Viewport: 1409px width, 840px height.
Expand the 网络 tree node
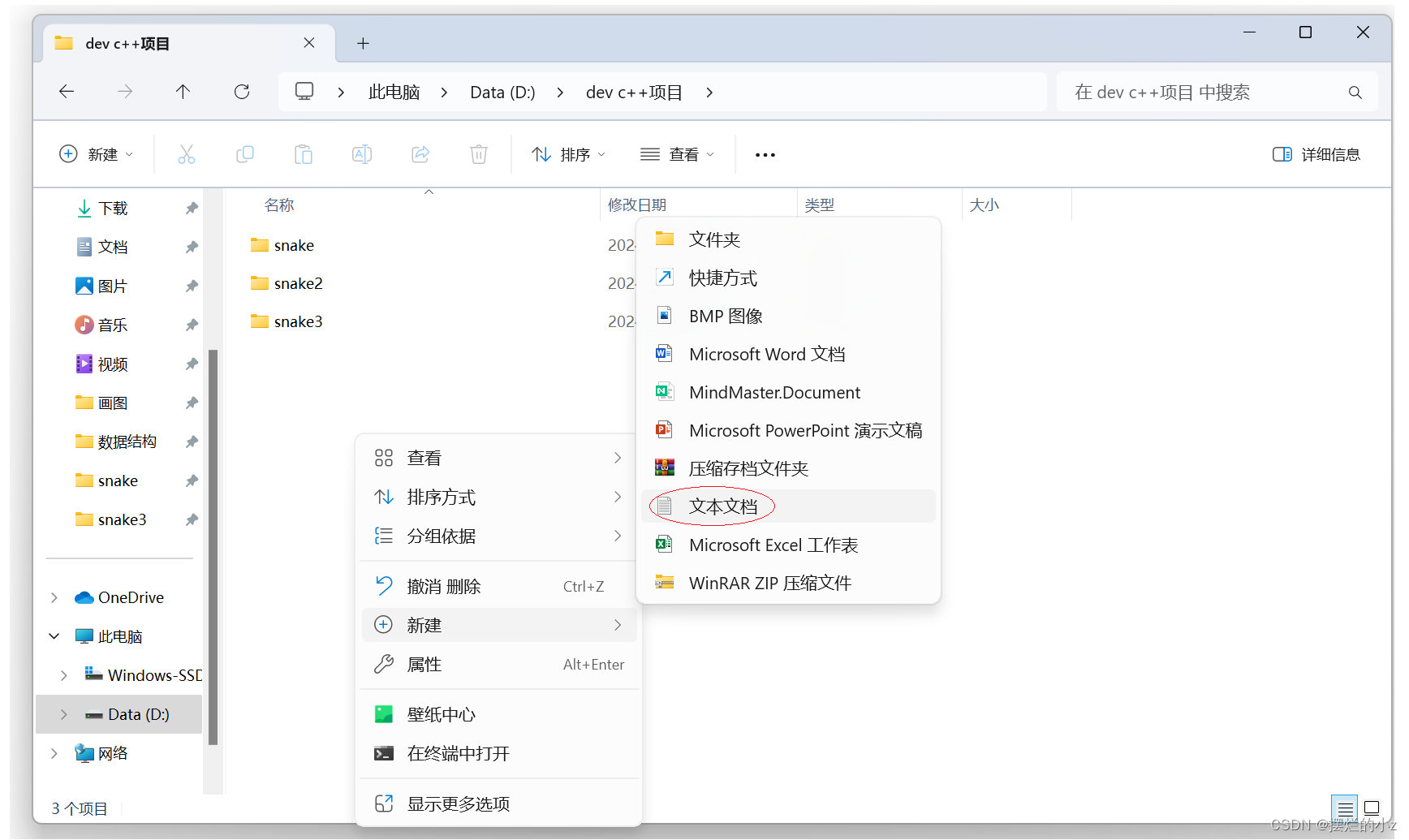pyautogui.click(x=54, y=753)
